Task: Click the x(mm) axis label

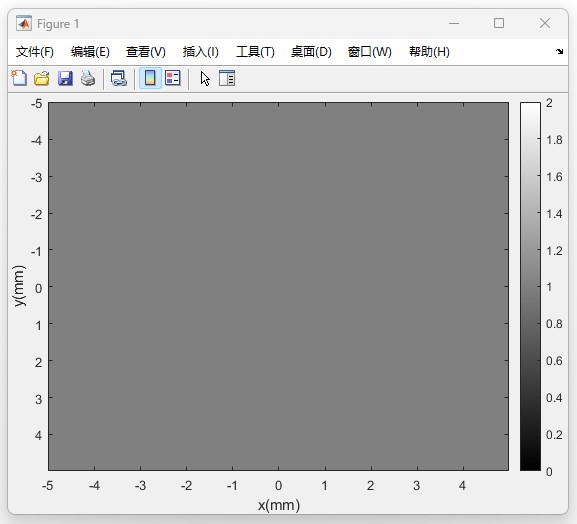Action: (279, 505)
